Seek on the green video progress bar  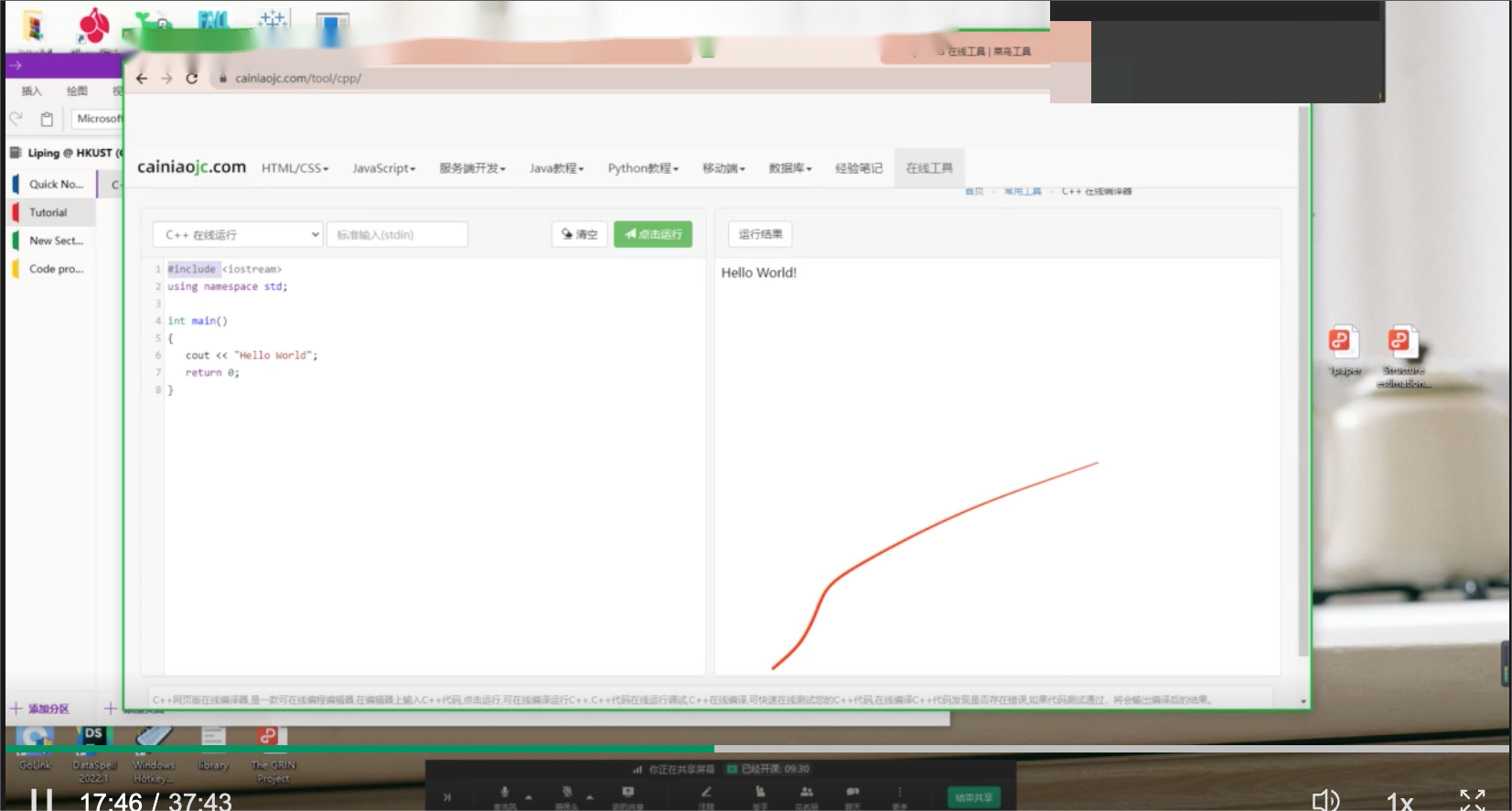[x=366, y=749]
